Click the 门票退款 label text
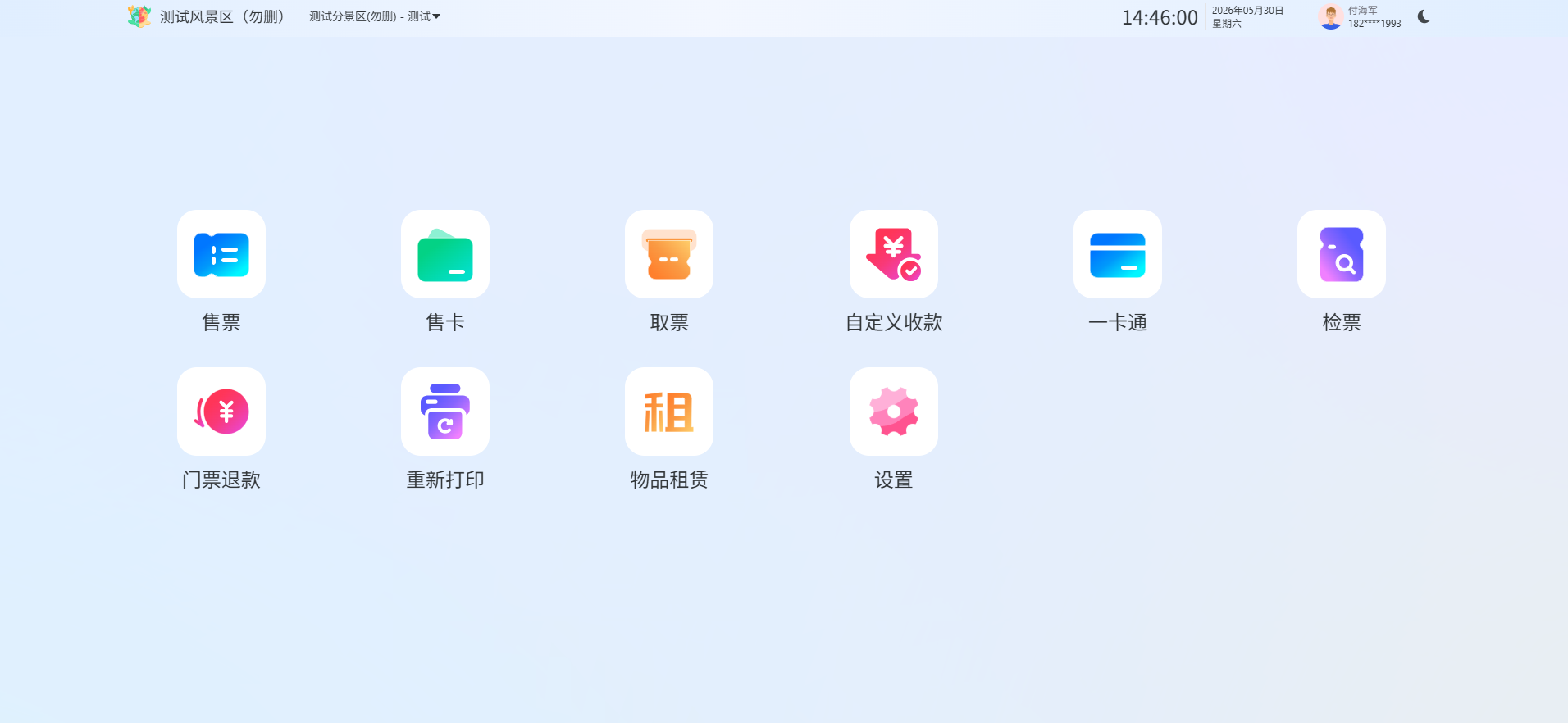The width and height of the screenshot is (1568, 723). (221, 480)
